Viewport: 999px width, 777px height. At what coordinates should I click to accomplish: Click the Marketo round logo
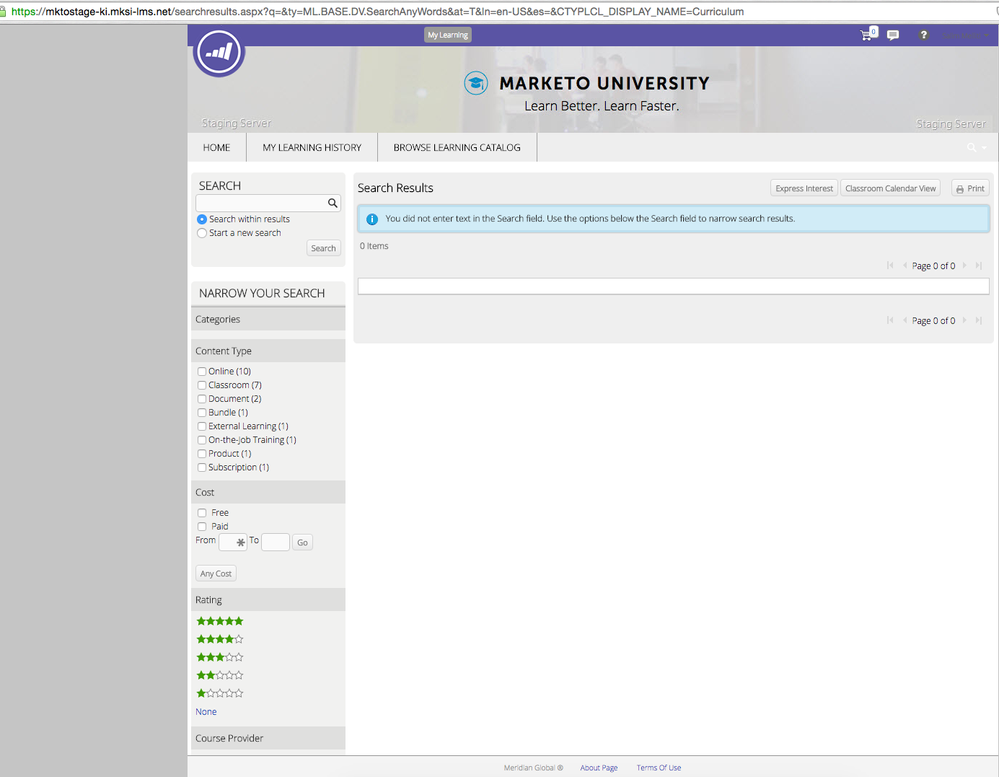219,52
